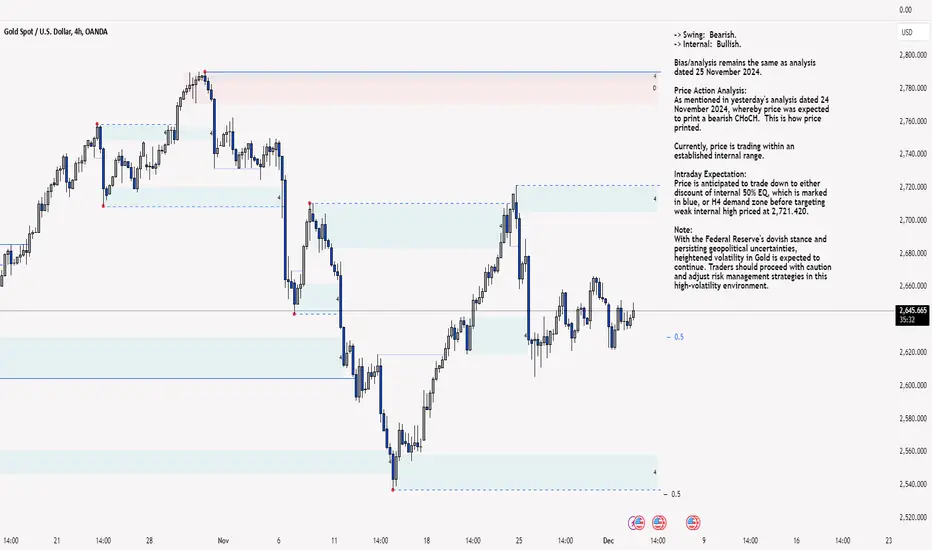This screenshot has width=932, height=550.
Task: Click the 2,700.000 price axis label
Action: (x=912, y=220)
